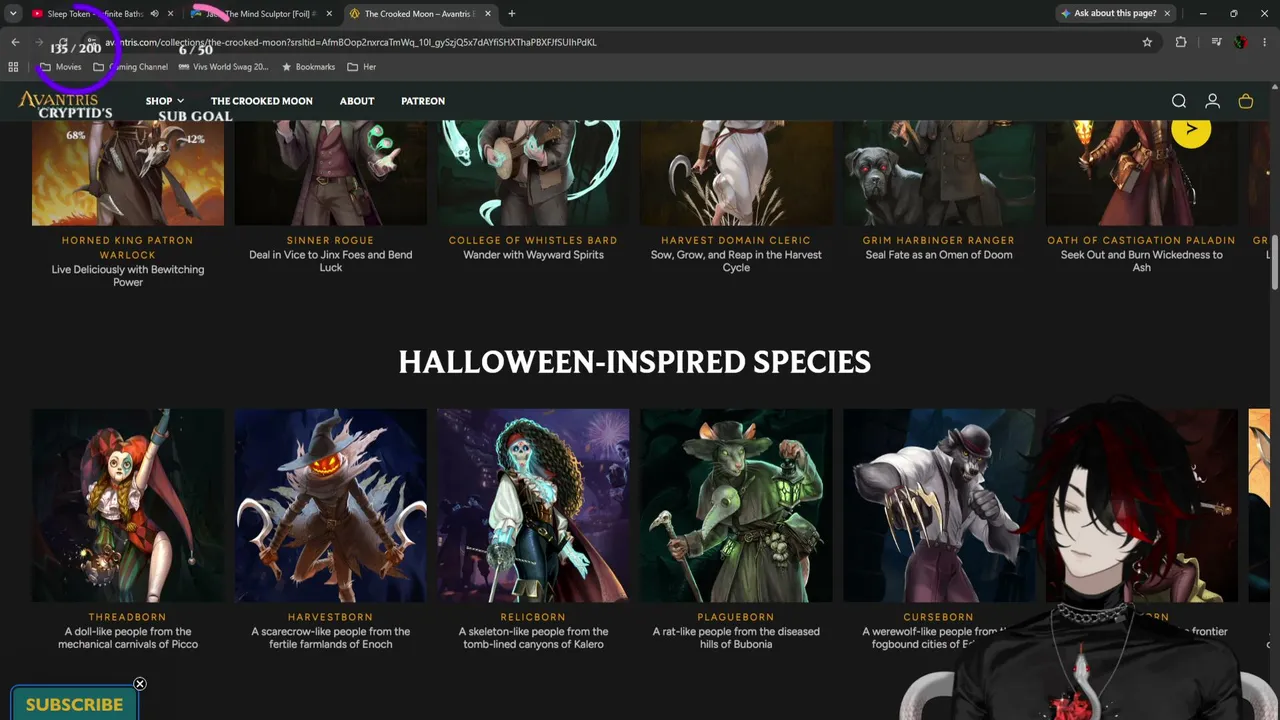
Task: Open the media controls icon in toolbar
Action: tap(1216, 42)
